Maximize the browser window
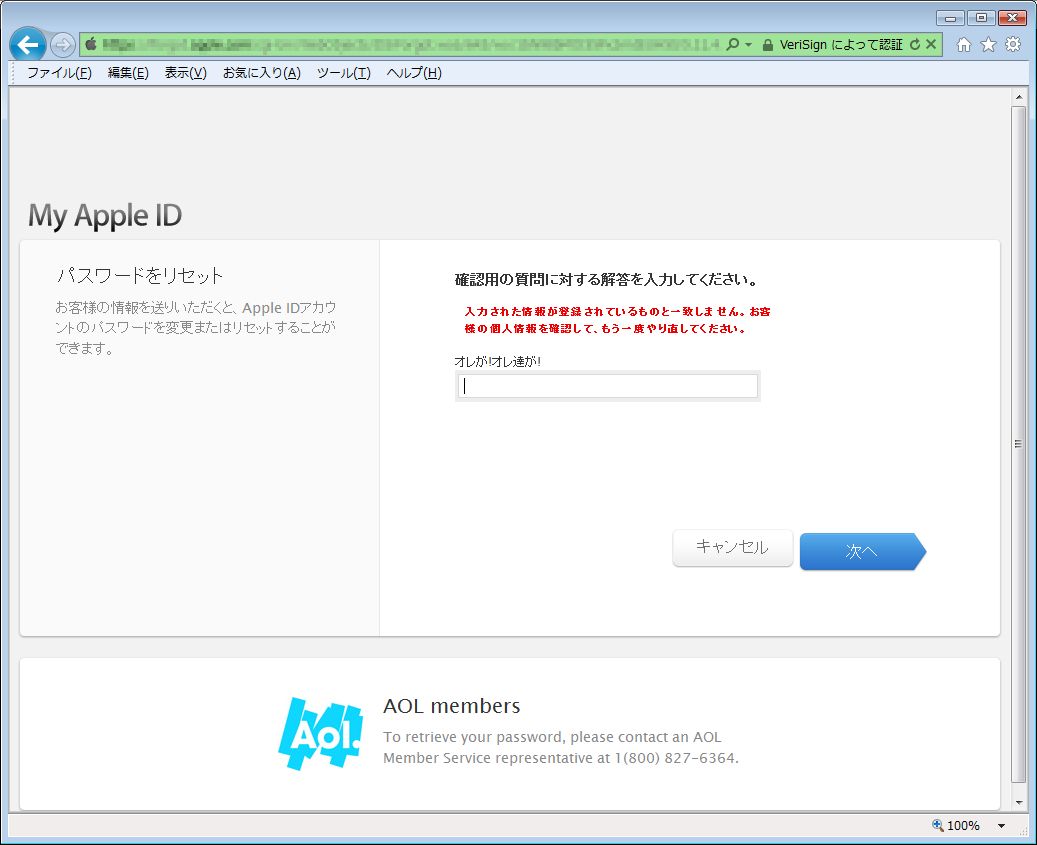The width and height of the screenshot is (1037, 845). click(981, 18)
